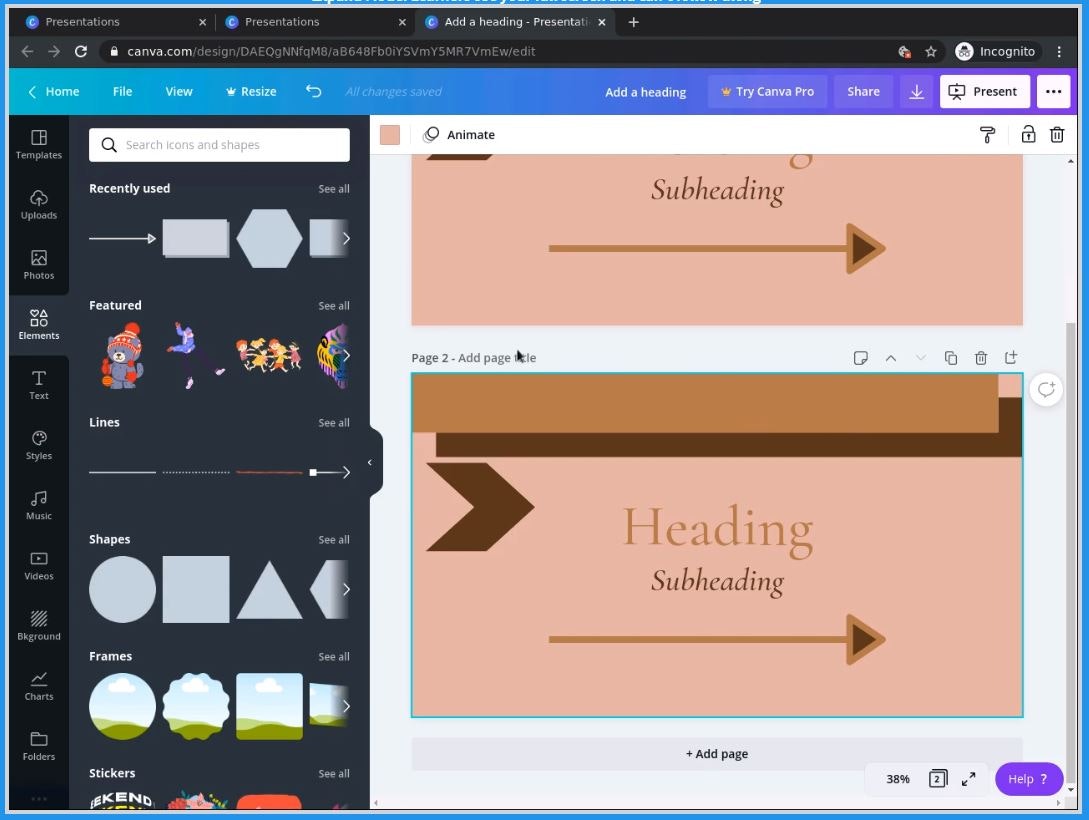Click the copy style paint roller icon
Viewport: 1089px width, 820px height.
pos(987,135)
